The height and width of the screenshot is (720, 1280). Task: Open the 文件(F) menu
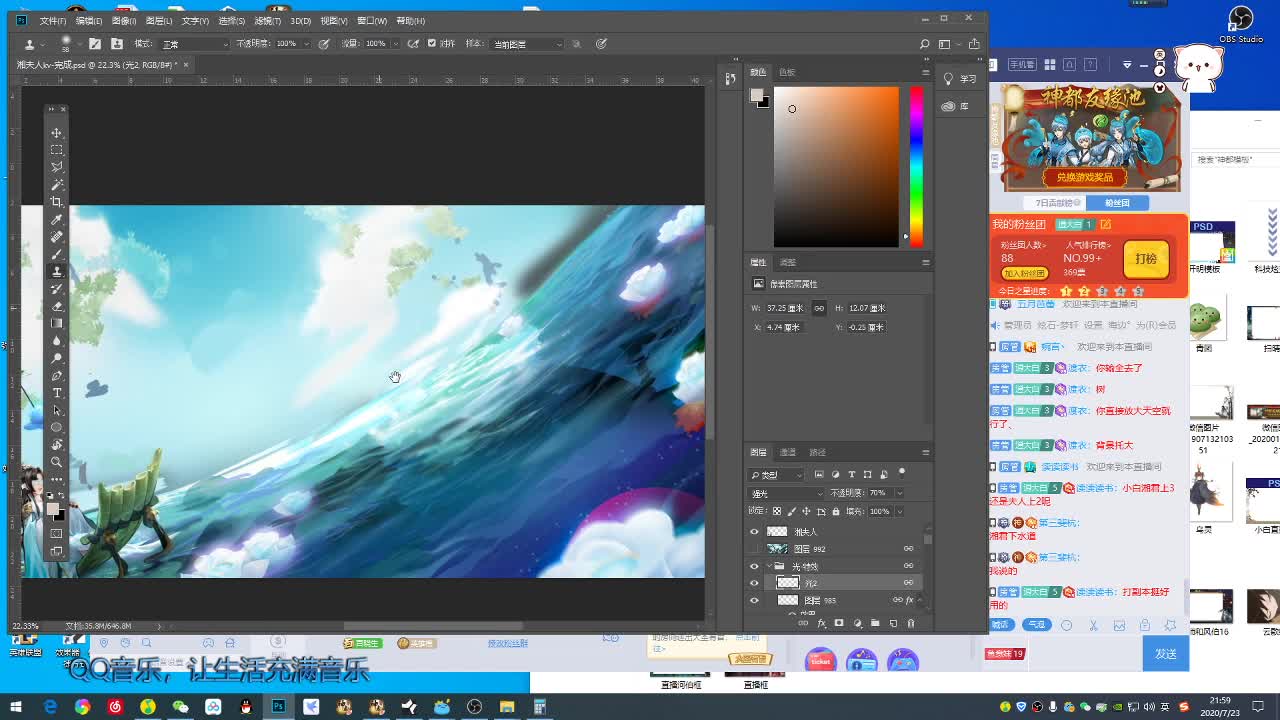pos(52,21)
